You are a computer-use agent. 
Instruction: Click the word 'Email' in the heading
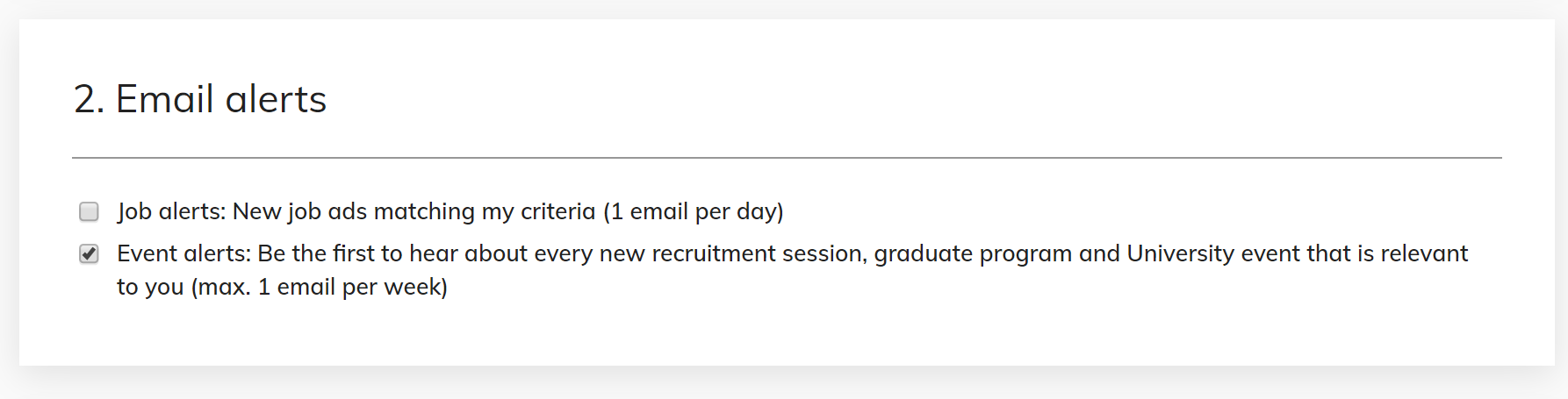[x=165, y=99]
